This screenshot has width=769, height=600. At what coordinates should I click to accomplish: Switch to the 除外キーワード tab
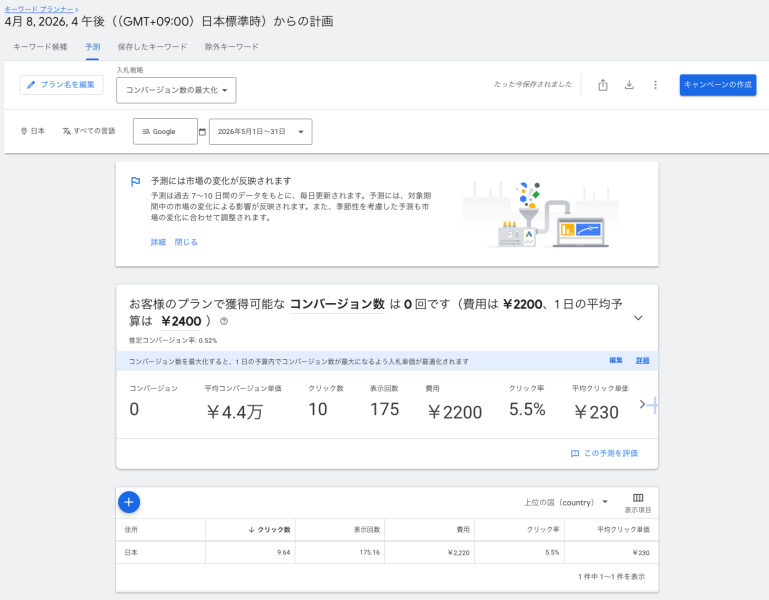(231, 47)
